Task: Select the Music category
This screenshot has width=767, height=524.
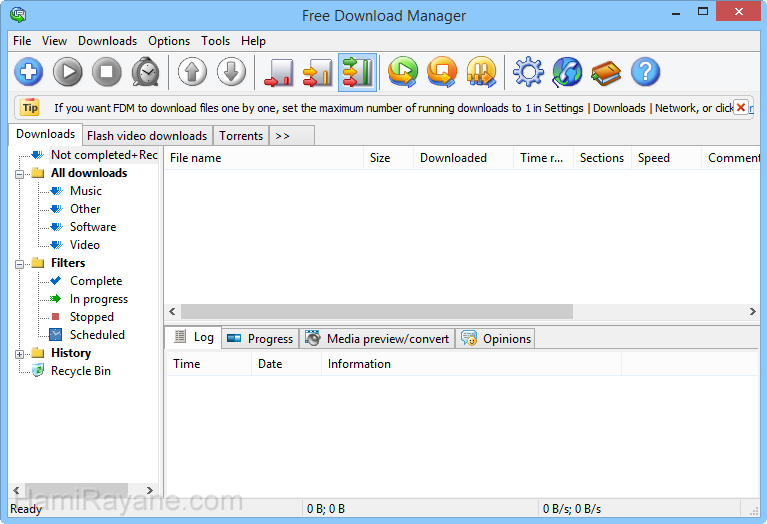Action: click(86, 191)
